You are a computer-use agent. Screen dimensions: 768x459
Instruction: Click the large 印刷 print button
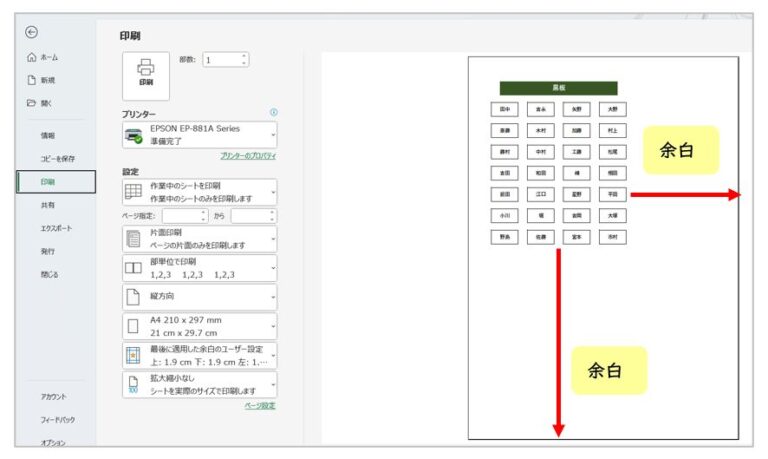[146, 75]
